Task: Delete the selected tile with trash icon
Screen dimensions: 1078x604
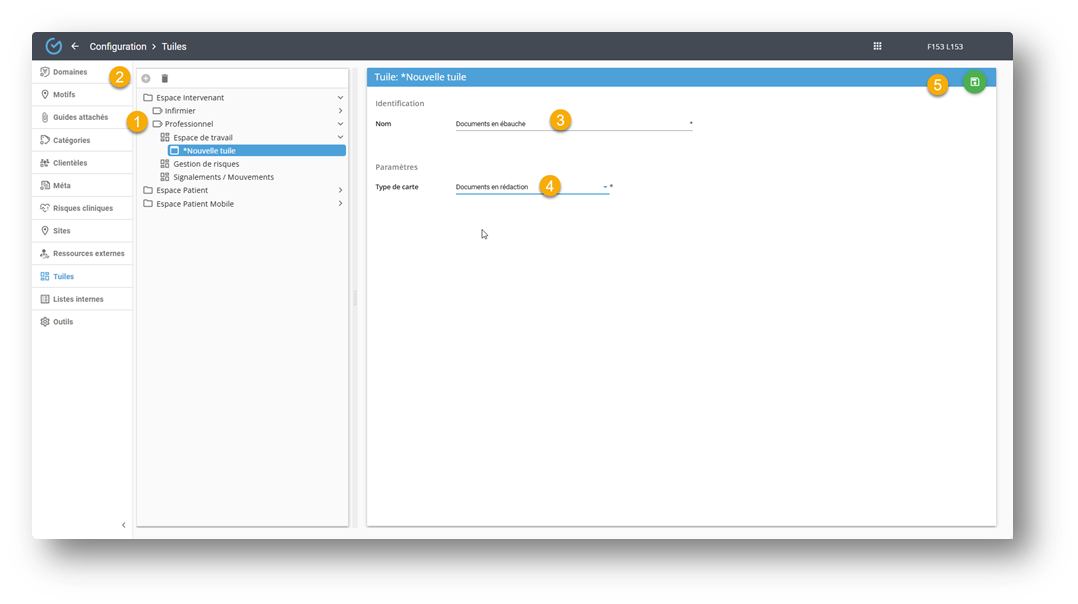Action: (165, 78)
